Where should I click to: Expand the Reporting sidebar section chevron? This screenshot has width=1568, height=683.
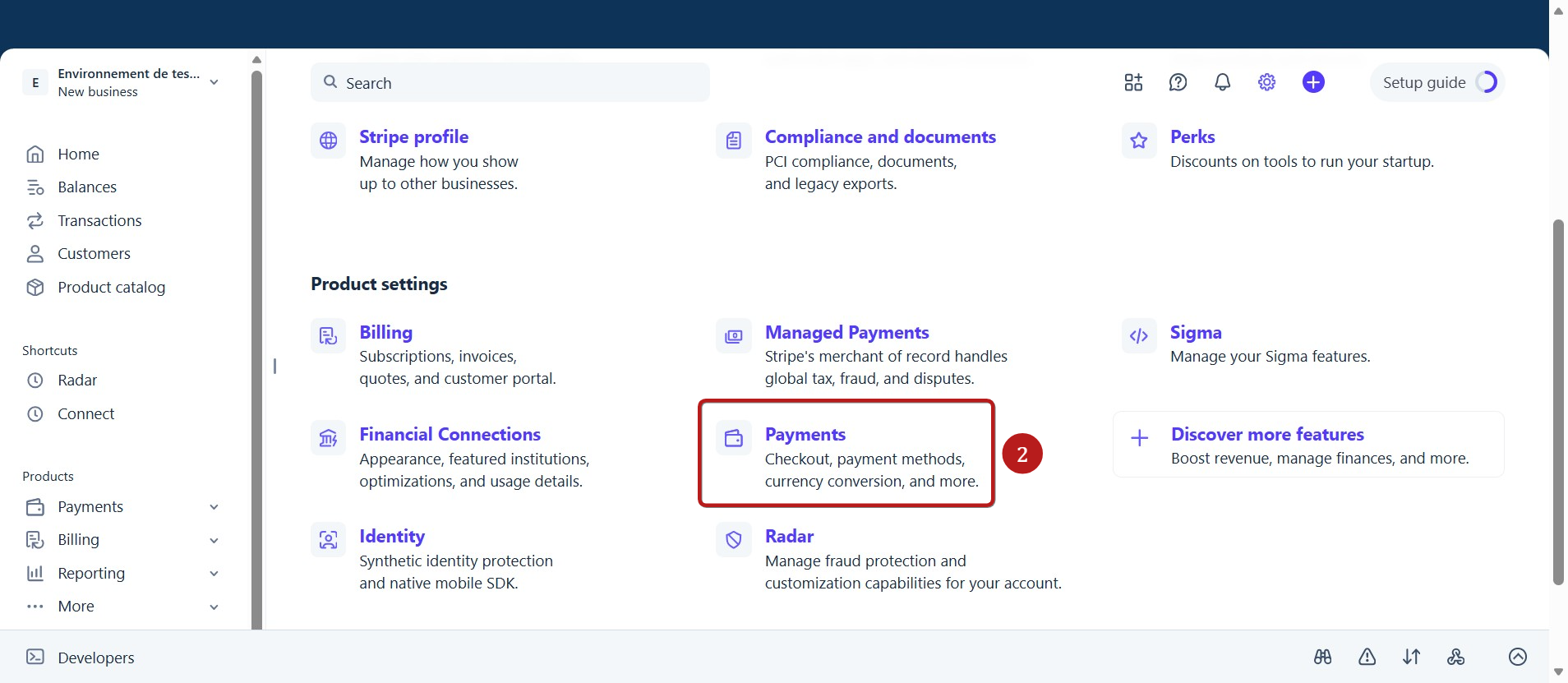(x=214, y=574)
